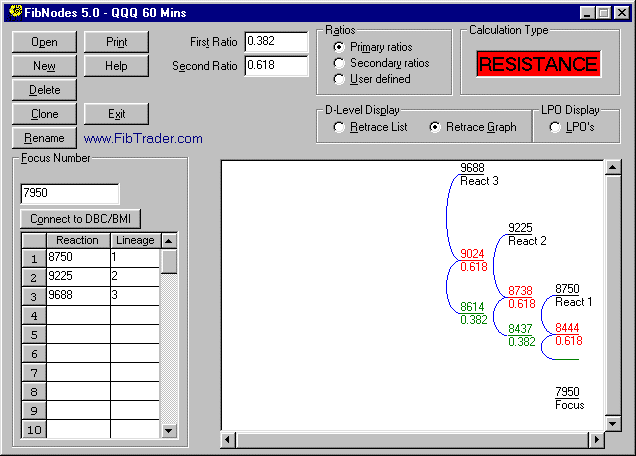Viewport: 636px width, 456px height.
Task: Minimize the FibNodes window
Action: tap(587, 13)
